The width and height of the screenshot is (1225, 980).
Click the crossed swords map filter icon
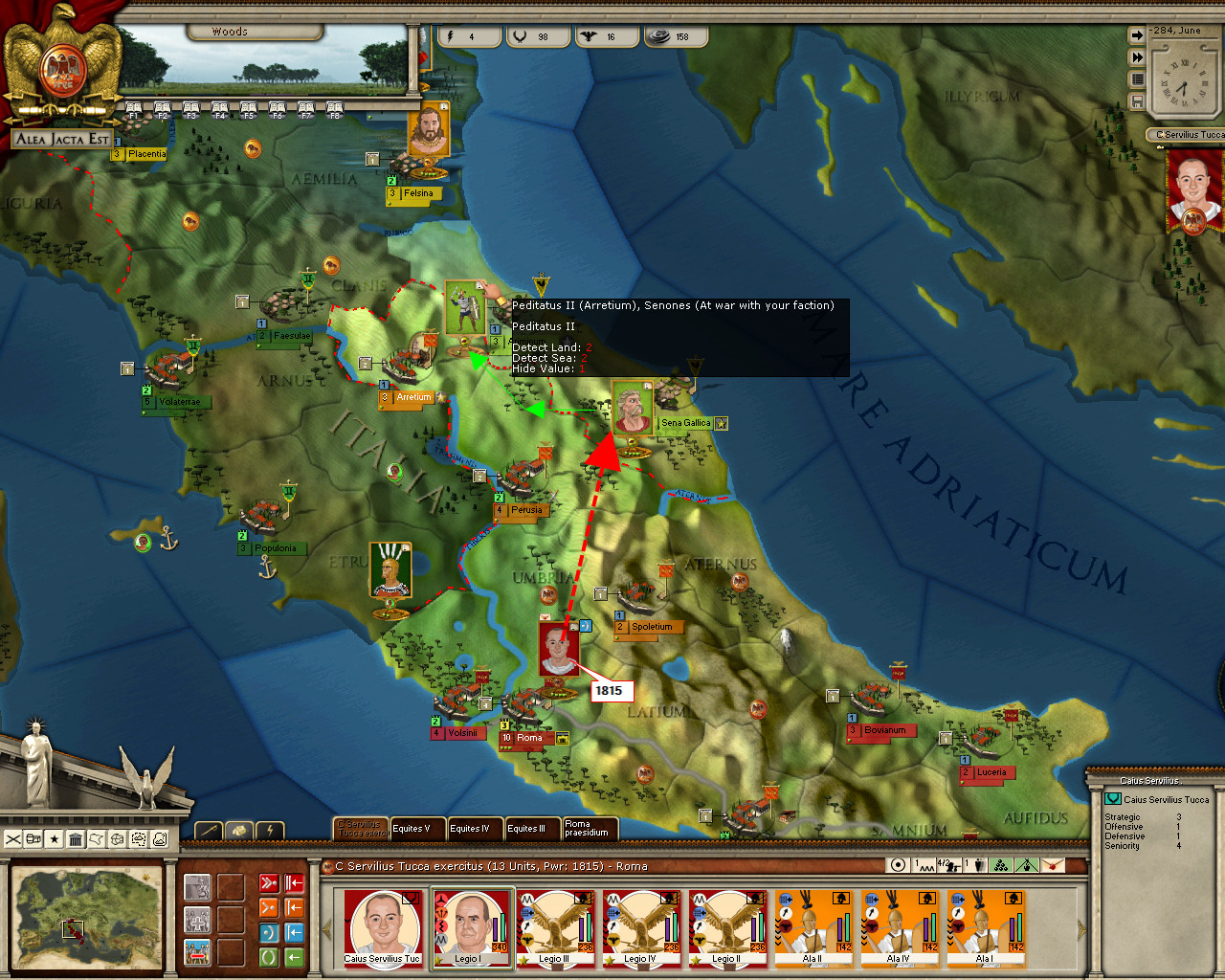(13, 839)
